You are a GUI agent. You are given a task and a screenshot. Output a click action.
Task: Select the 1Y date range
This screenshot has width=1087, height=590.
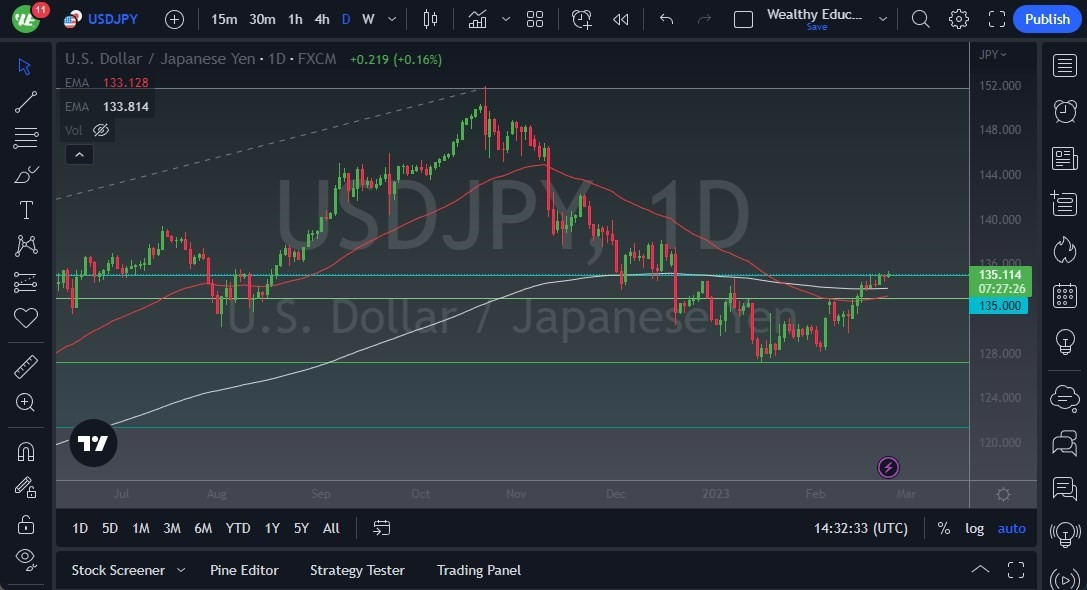pos(271,528)
